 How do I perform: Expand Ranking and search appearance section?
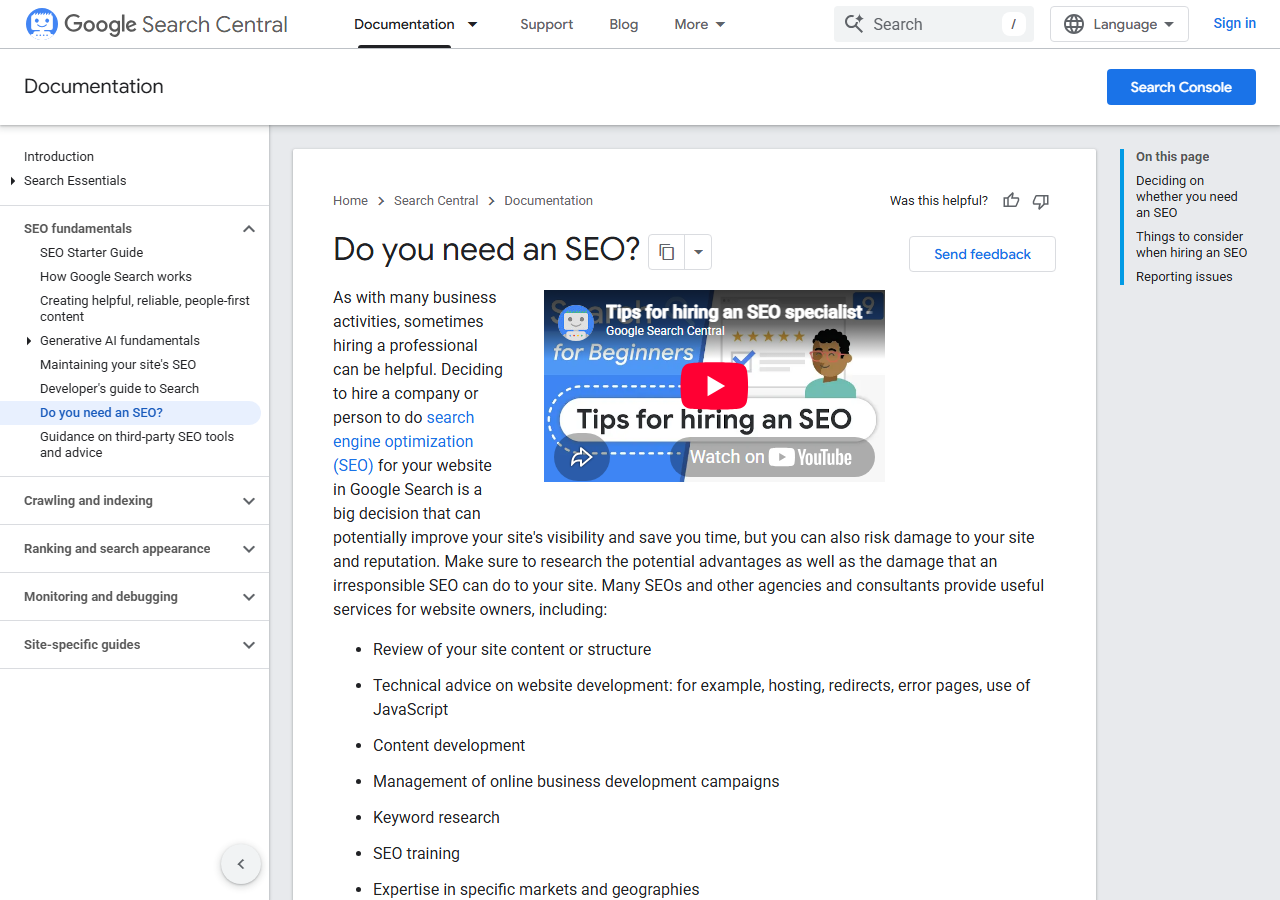(249, 549)
